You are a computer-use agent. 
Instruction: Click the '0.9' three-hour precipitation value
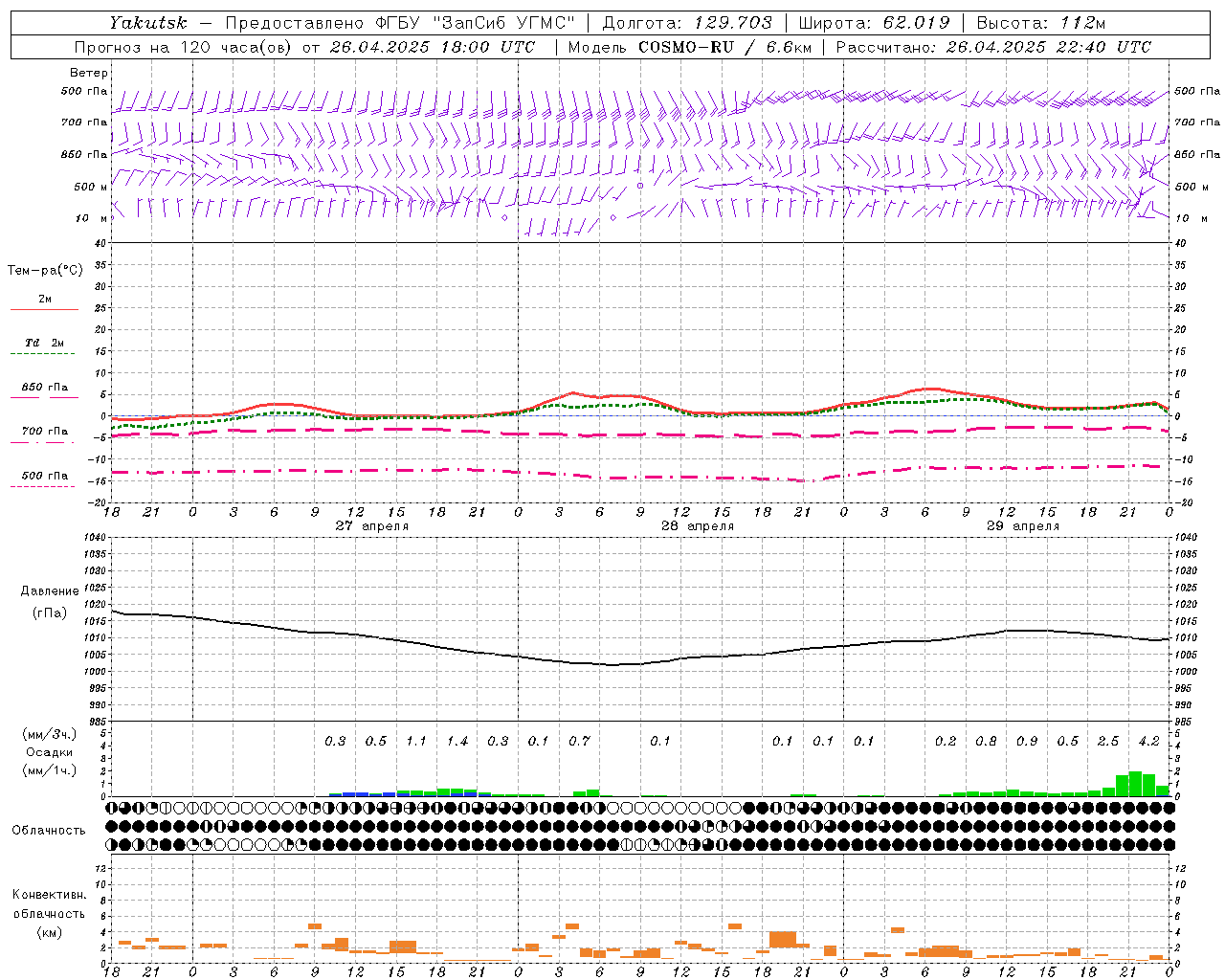(1027, 741)
